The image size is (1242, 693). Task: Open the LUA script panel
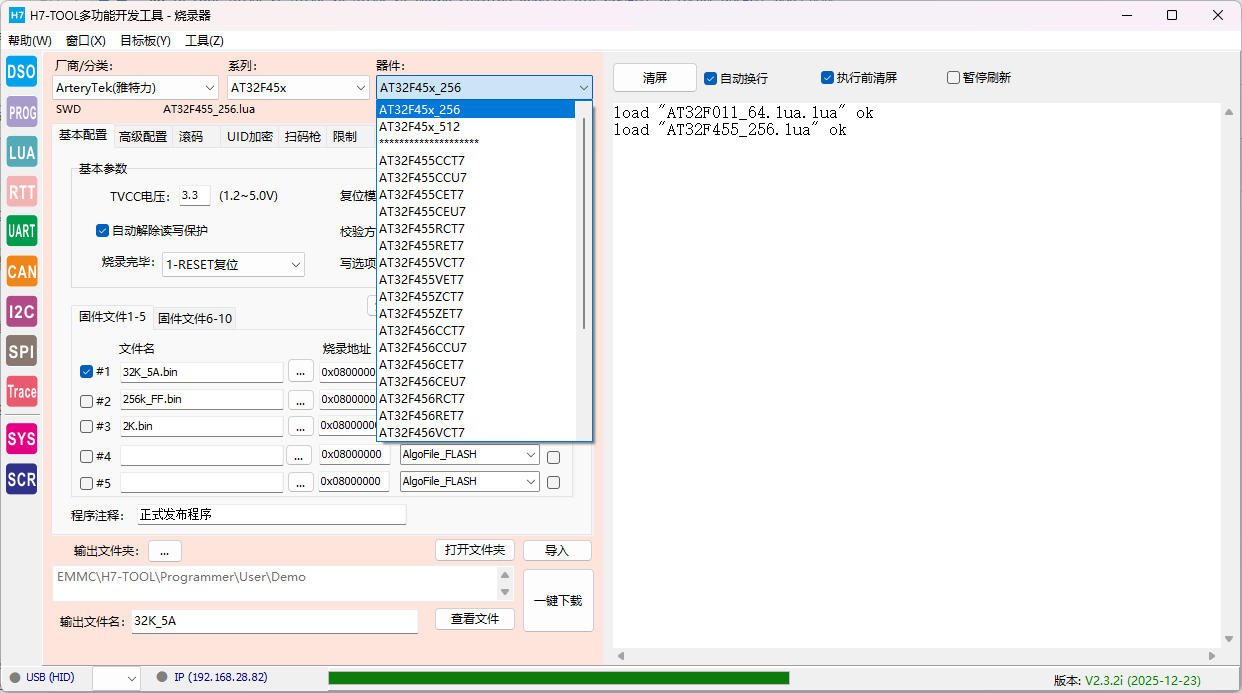(x=21, y=152)
